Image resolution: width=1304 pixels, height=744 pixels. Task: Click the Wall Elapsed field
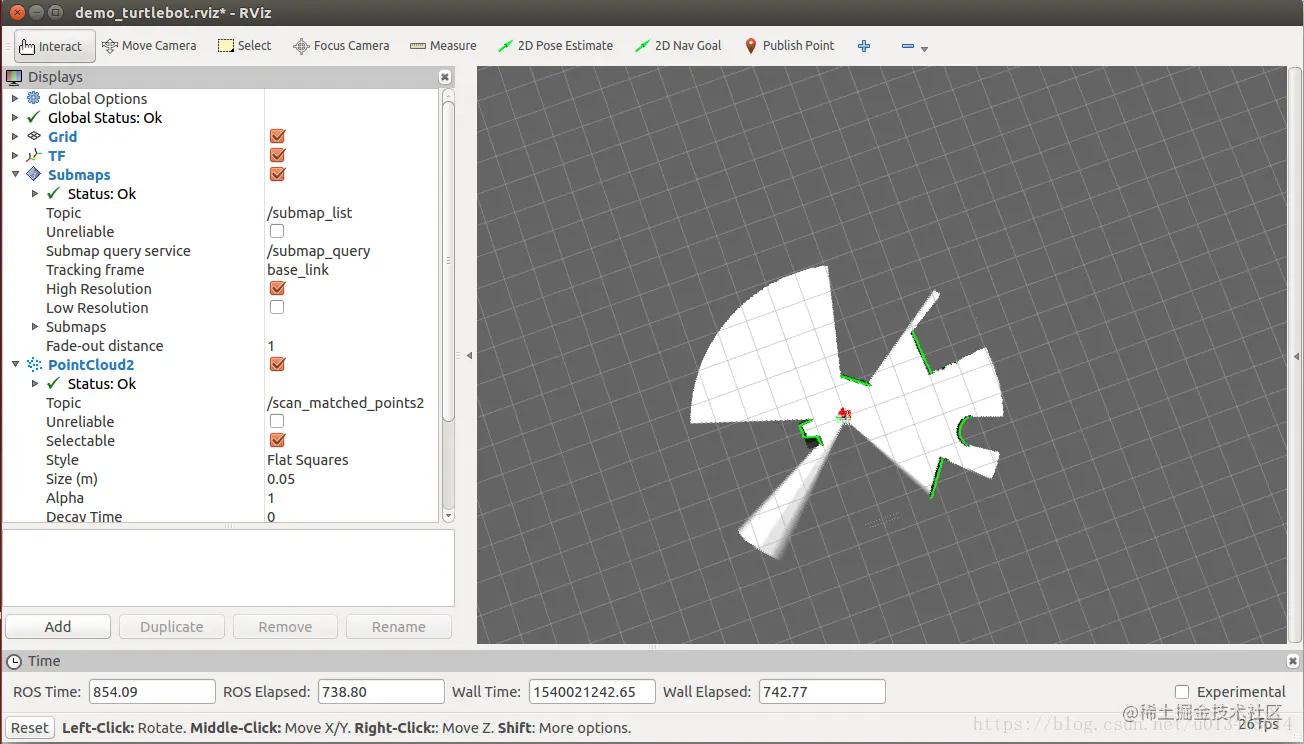(x=822, y=692)
